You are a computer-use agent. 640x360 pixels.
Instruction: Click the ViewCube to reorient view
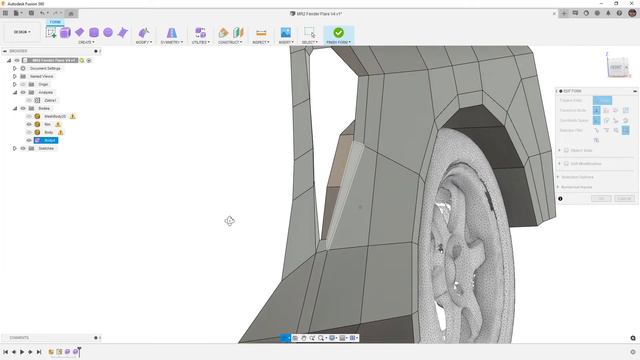tap(617, 67)
